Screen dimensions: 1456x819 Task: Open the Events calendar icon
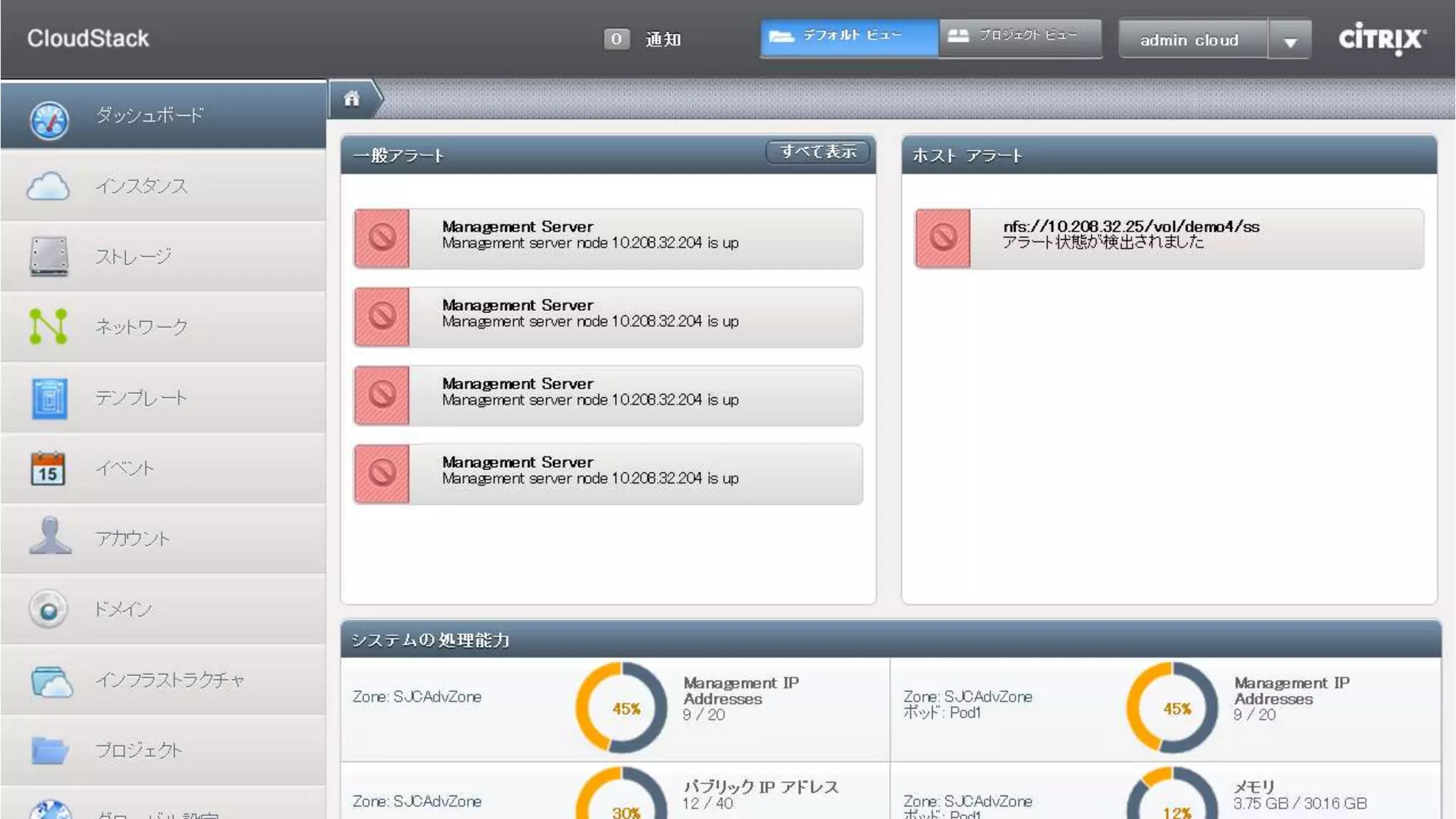[48, 469]
